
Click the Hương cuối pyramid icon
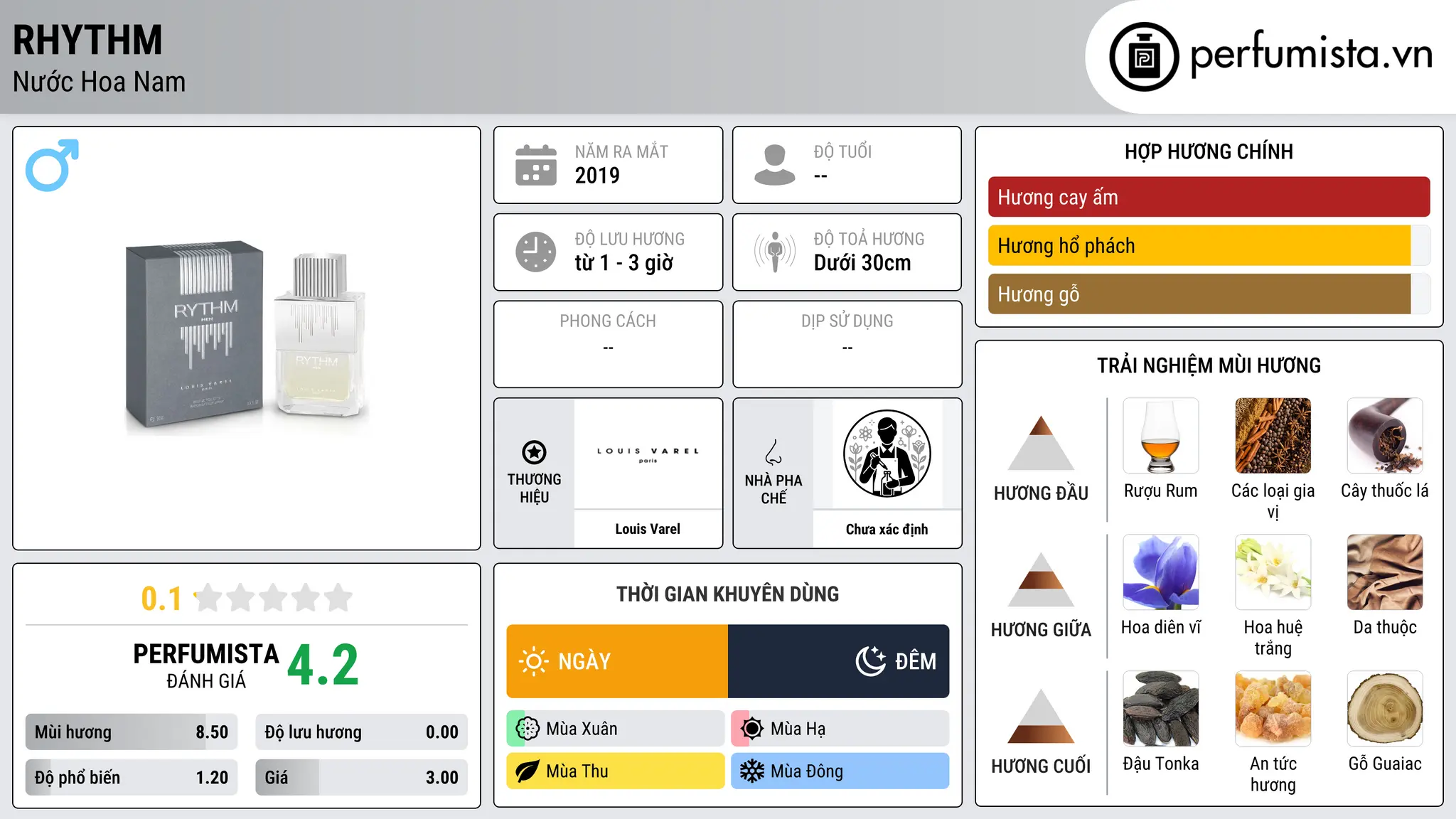pyautogui.click(x=1041, y=716)
